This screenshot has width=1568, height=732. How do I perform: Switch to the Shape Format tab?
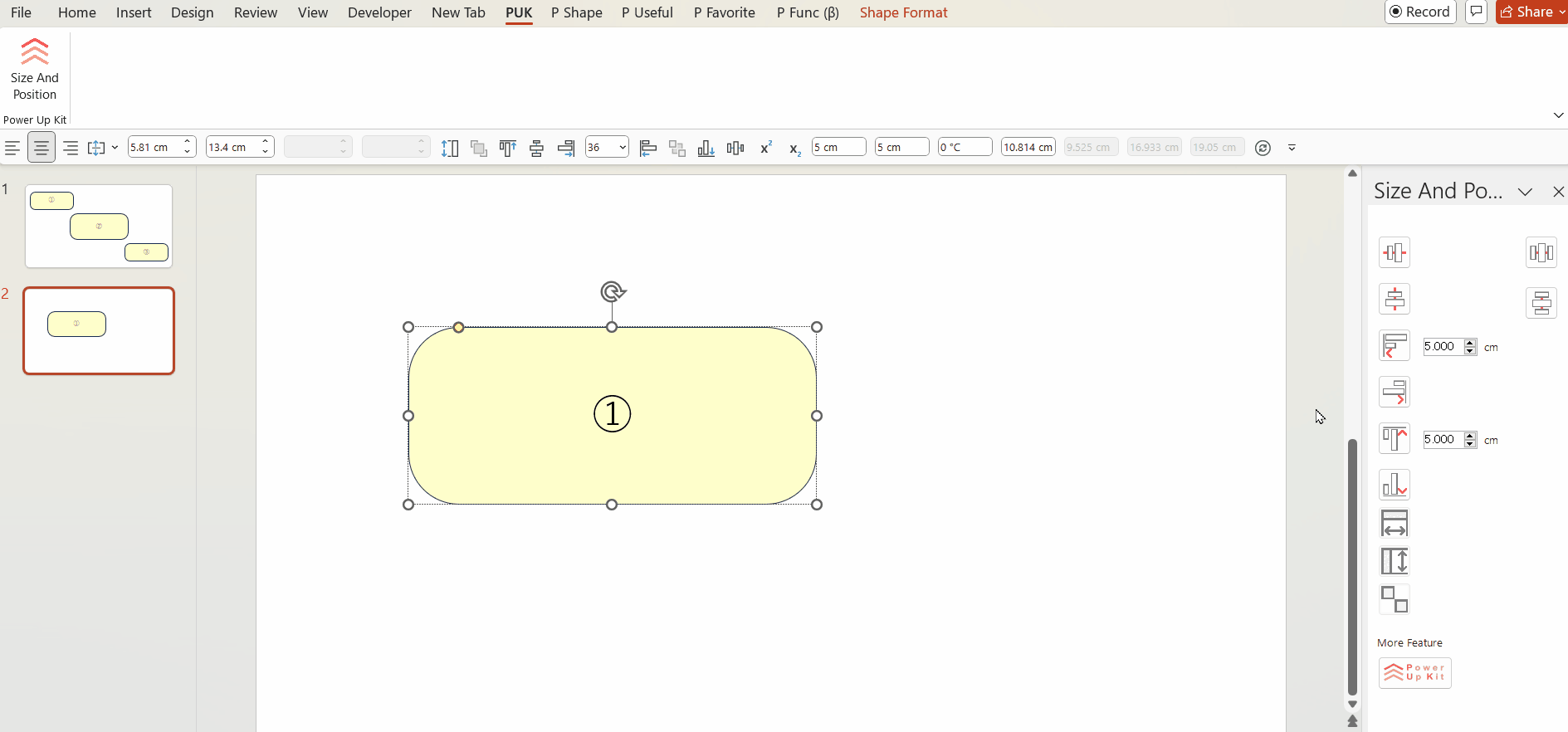point(903,12)
